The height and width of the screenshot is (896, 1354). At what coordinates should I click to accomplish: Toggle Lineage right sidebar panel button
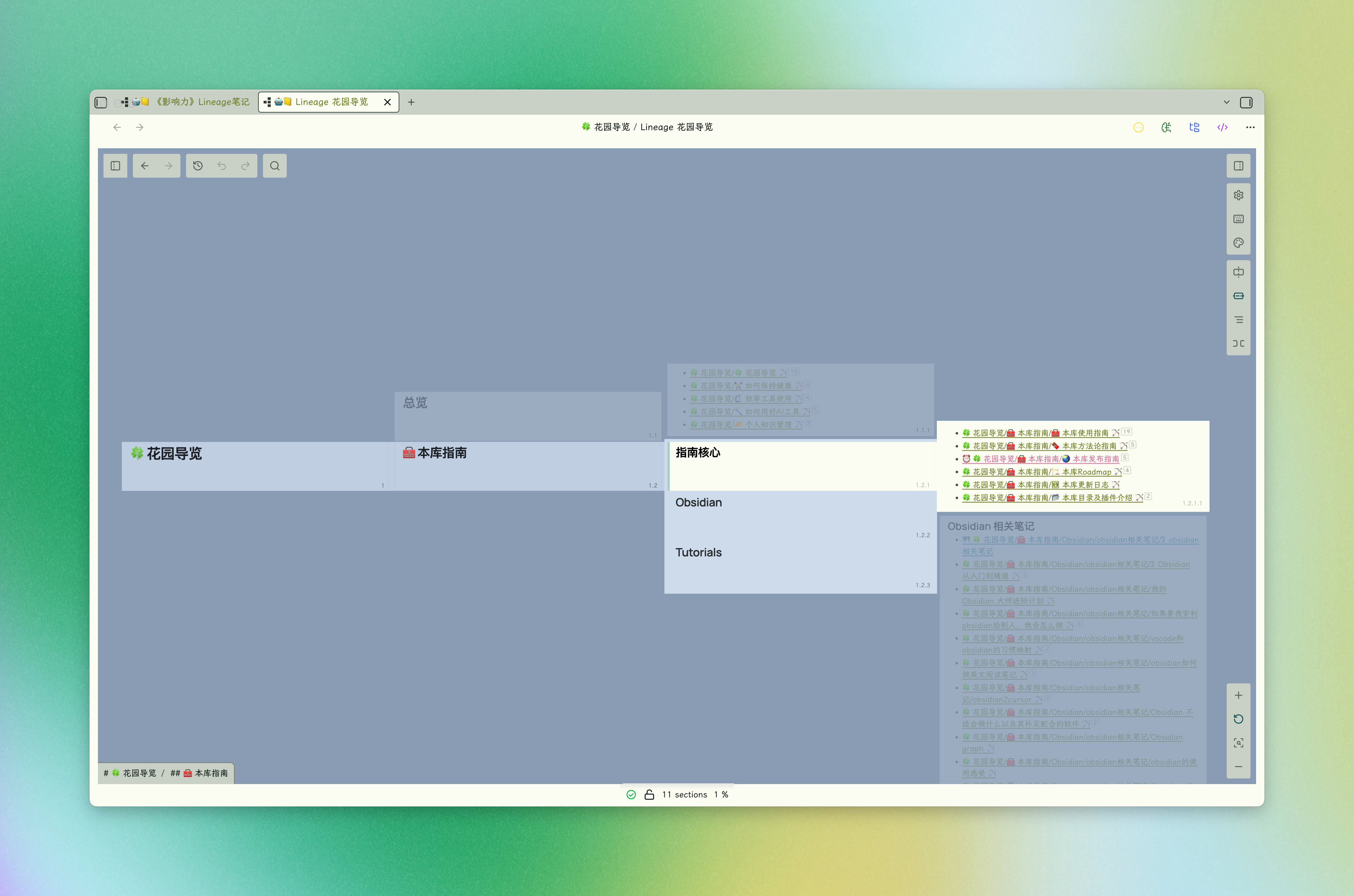1238,166
